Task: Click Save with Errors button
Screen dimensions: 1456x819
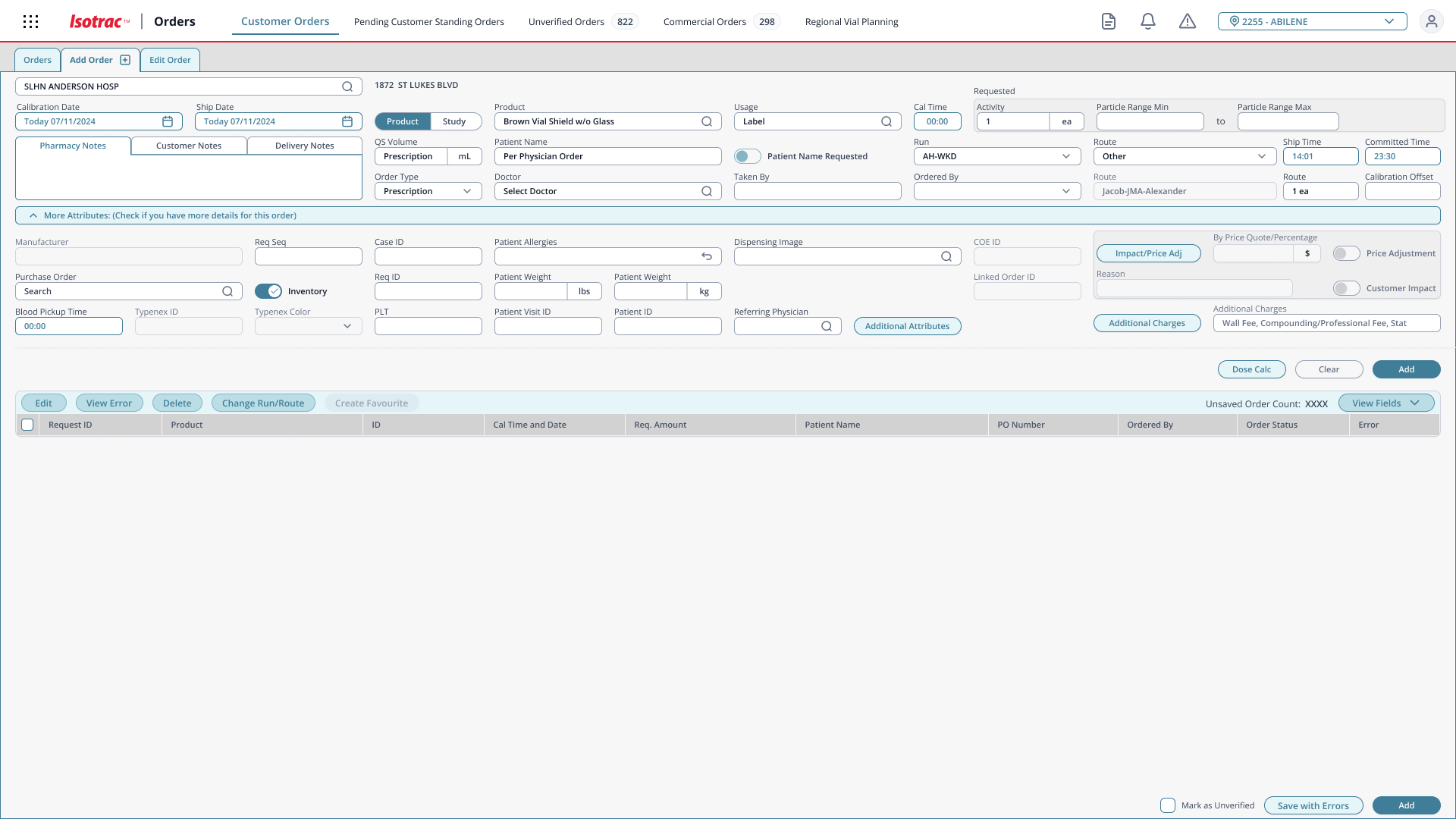Action: [x=1313, y=805]
